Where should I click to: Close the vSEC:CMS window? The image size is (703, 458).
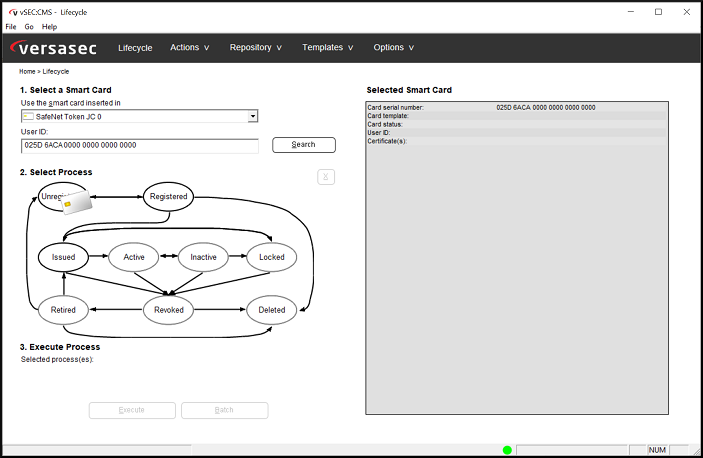tap(686, 12)
